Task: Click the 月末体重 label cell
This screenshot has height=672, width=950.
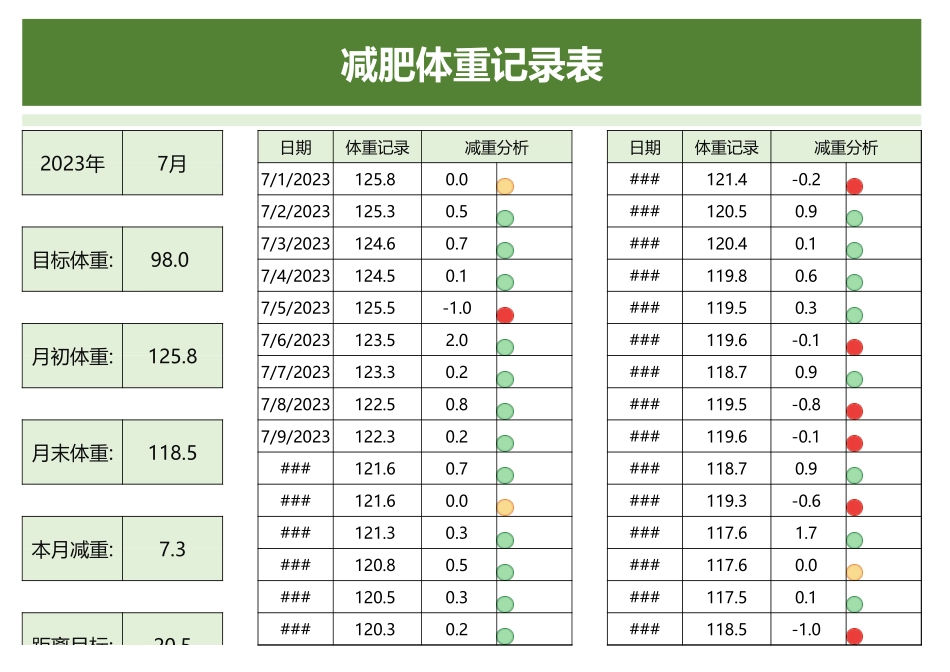Action: tap(72, 452)
